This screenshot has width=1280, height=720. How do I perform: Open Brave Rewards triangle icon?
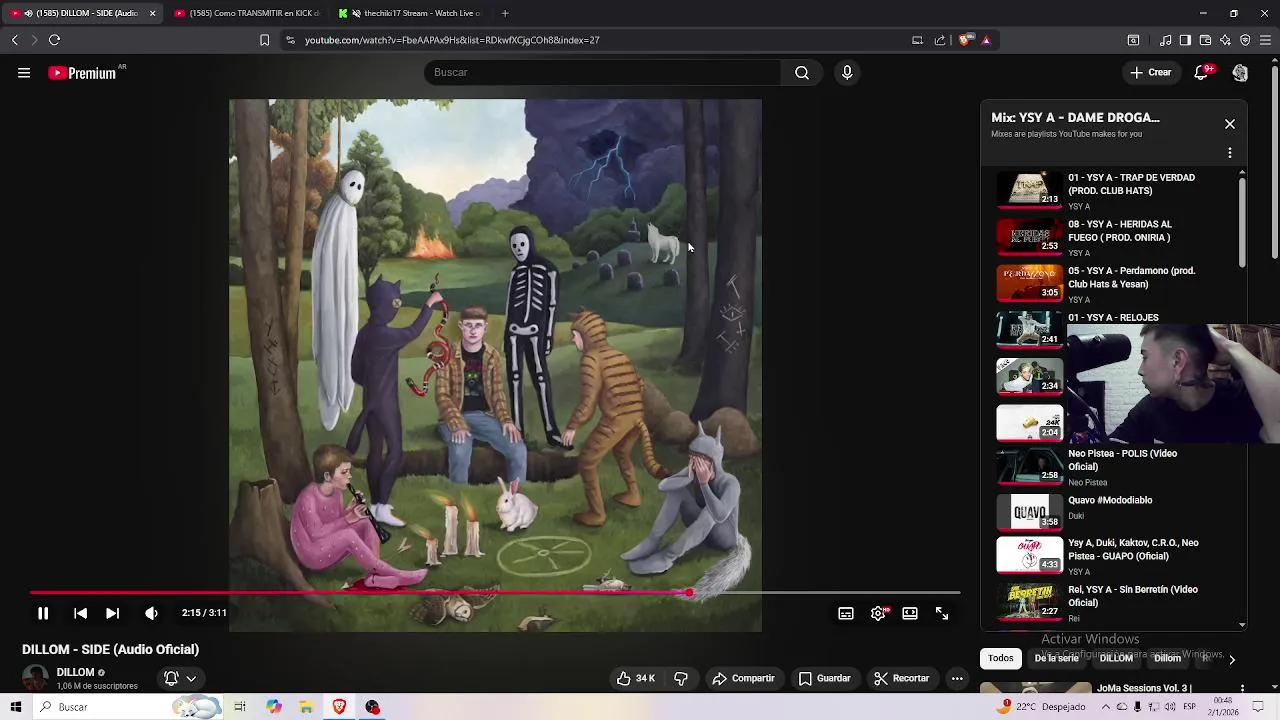click(x=986, y=40)
